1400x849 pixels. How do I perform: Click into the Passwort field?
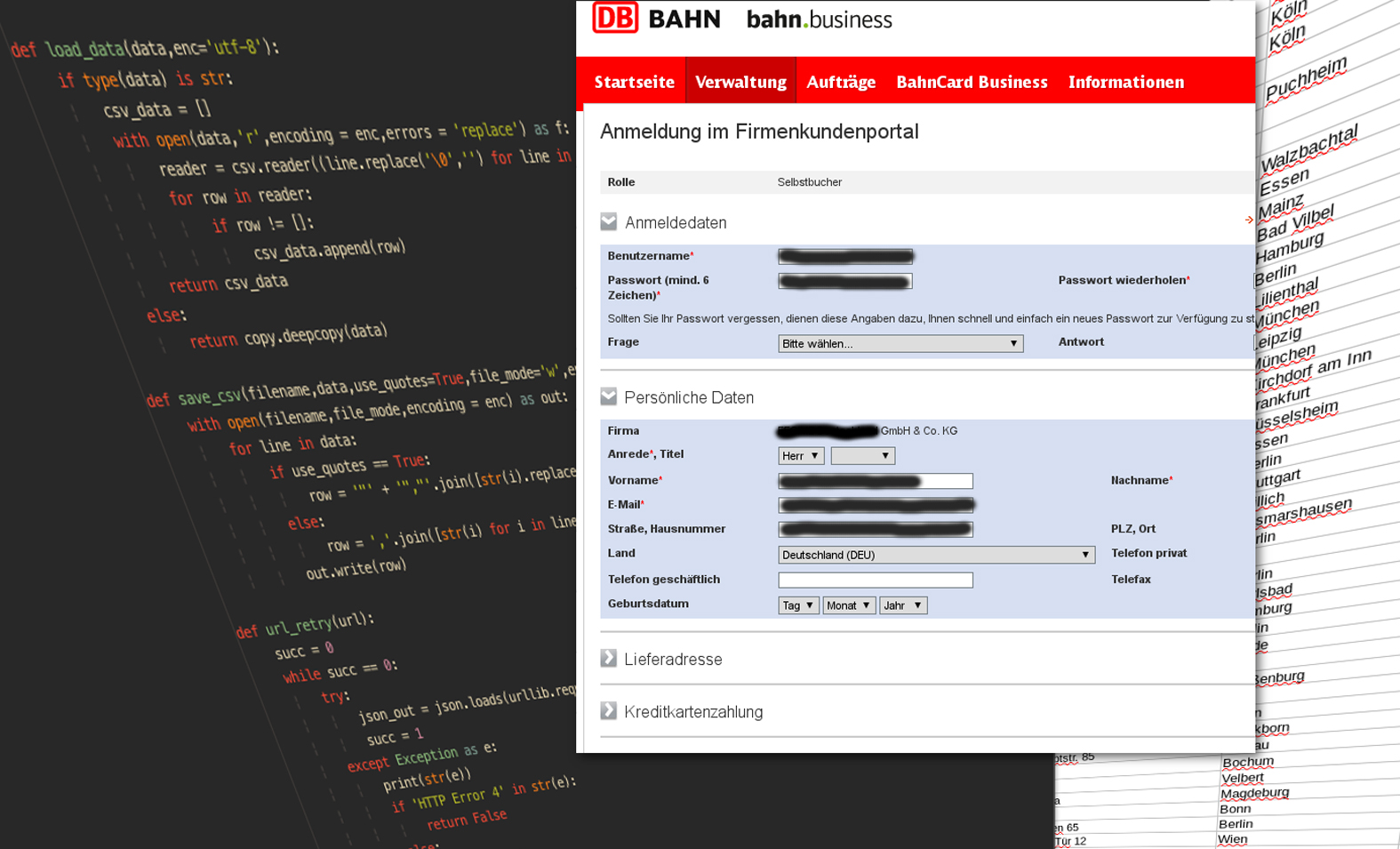(845, 282)
